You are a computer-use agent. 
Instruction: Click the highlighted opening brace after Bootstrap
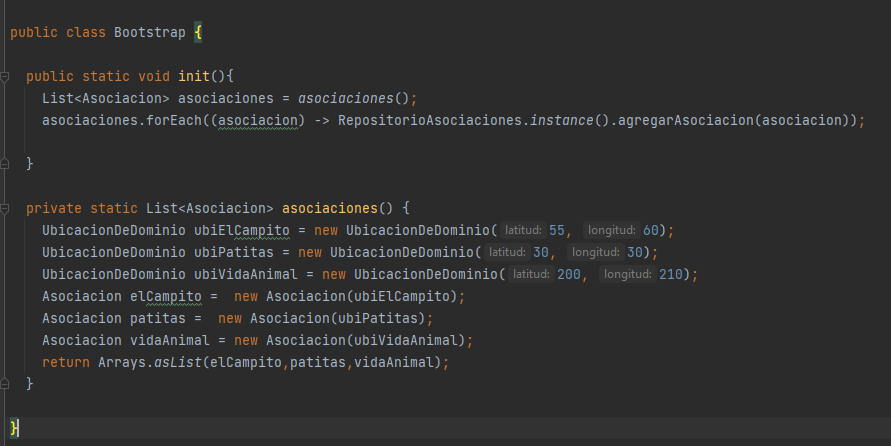(198, 32)
